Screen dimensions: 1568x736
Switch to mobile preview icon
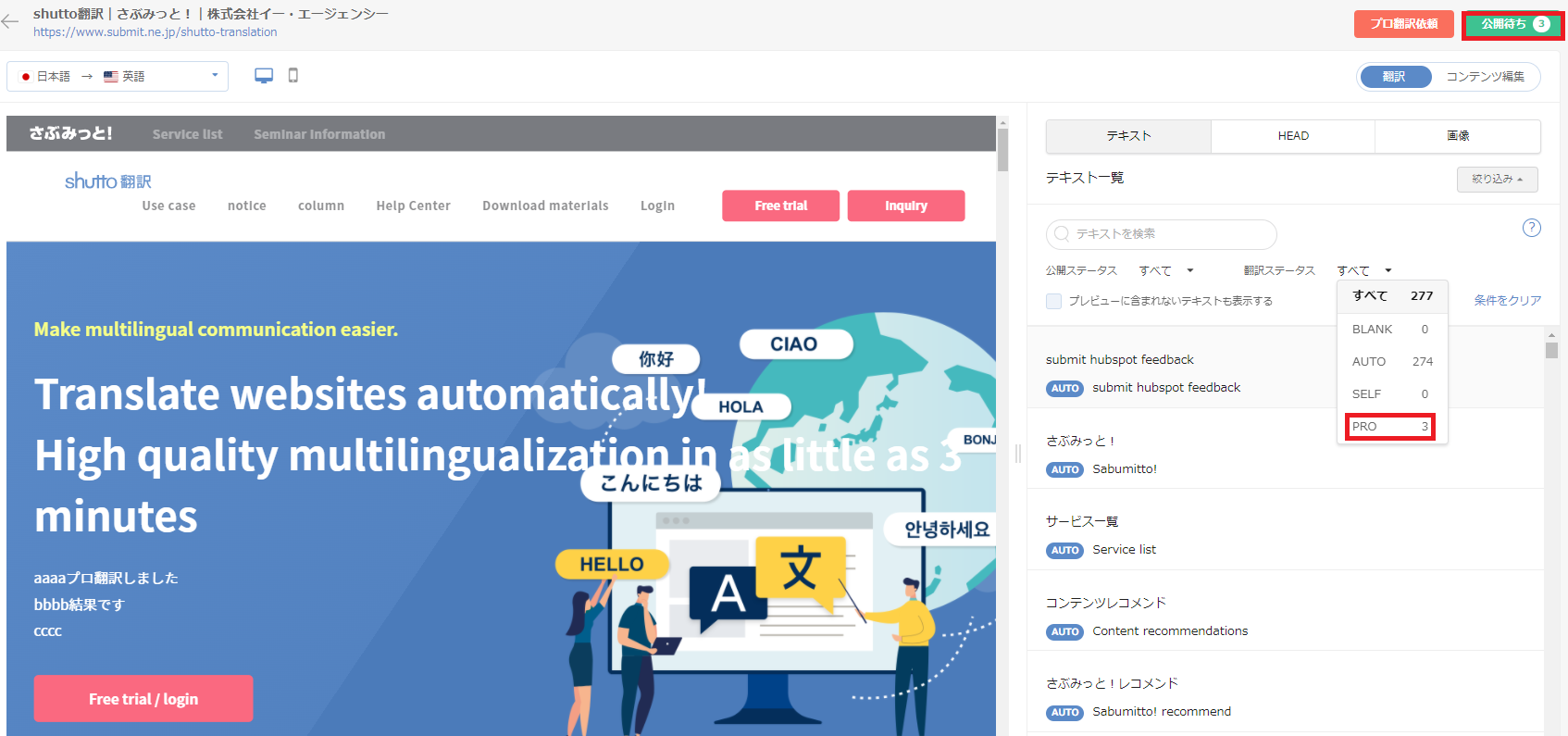[293, 76]
